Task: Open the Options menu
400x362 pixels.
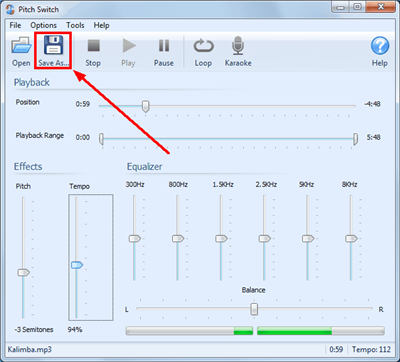Action: [x=44, y=25]
